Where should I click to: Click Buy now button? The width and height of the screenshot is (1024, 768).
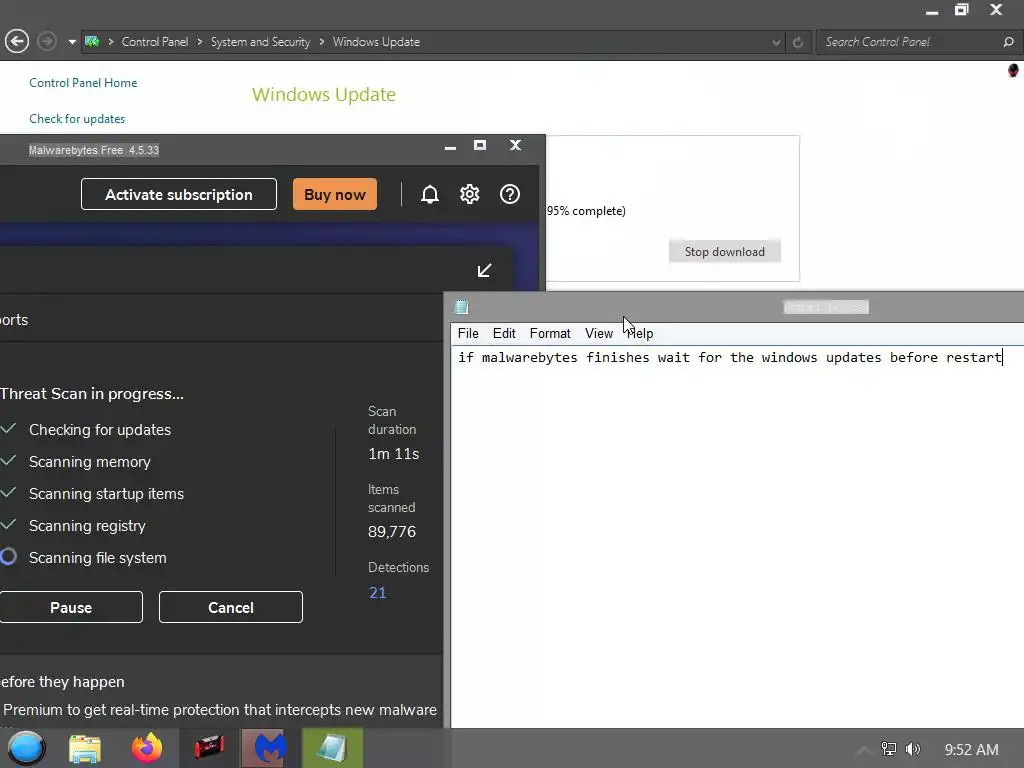(334, 195)
